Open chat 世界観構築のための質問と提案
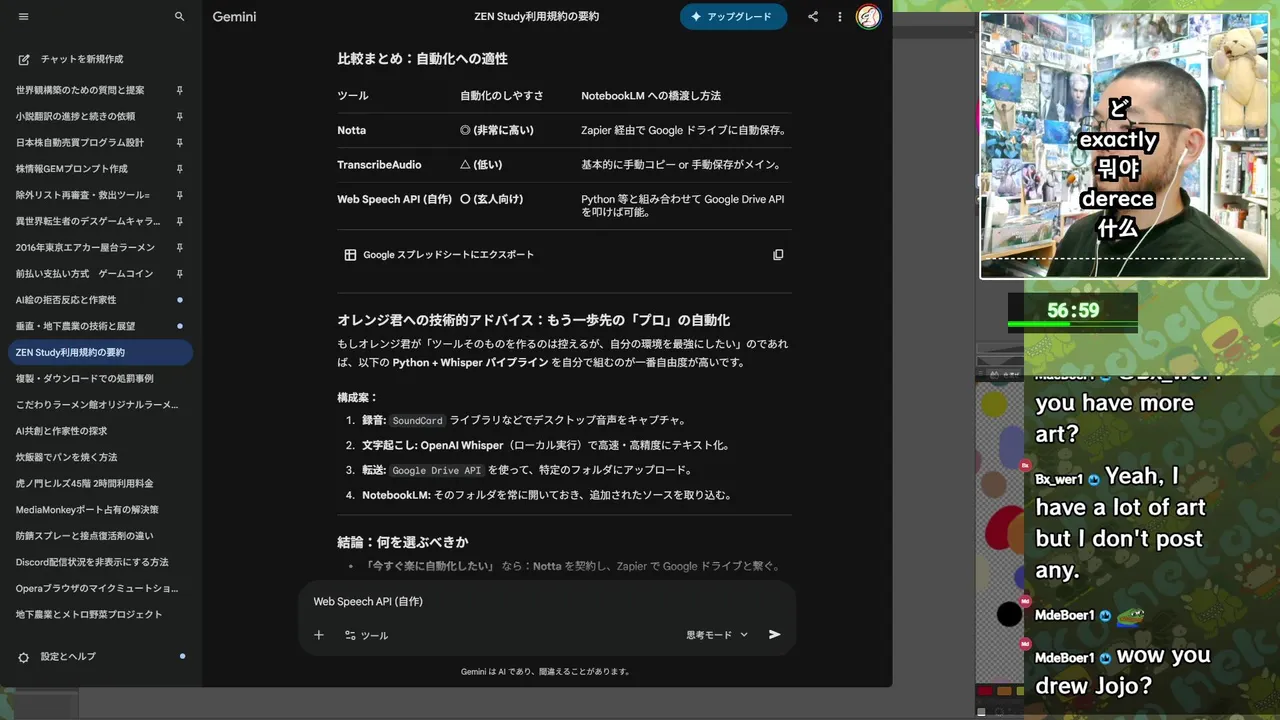 click(x=80, y=90)
